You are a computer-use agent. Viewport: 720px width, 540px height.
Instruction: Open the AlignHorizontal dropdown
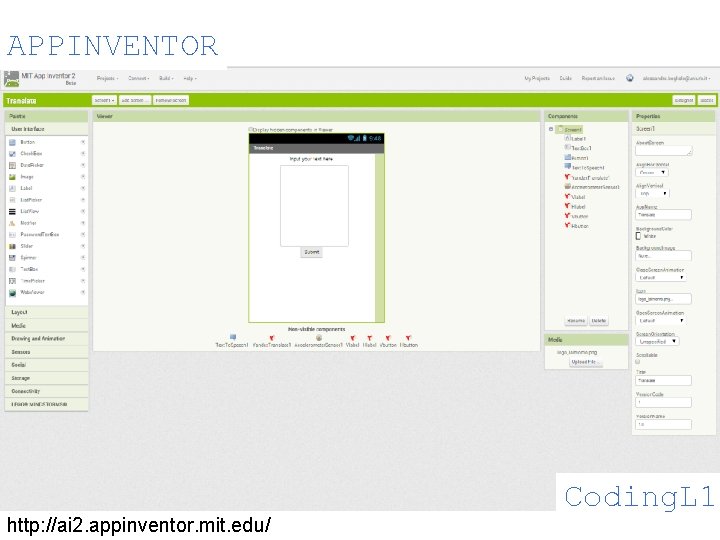652,173
